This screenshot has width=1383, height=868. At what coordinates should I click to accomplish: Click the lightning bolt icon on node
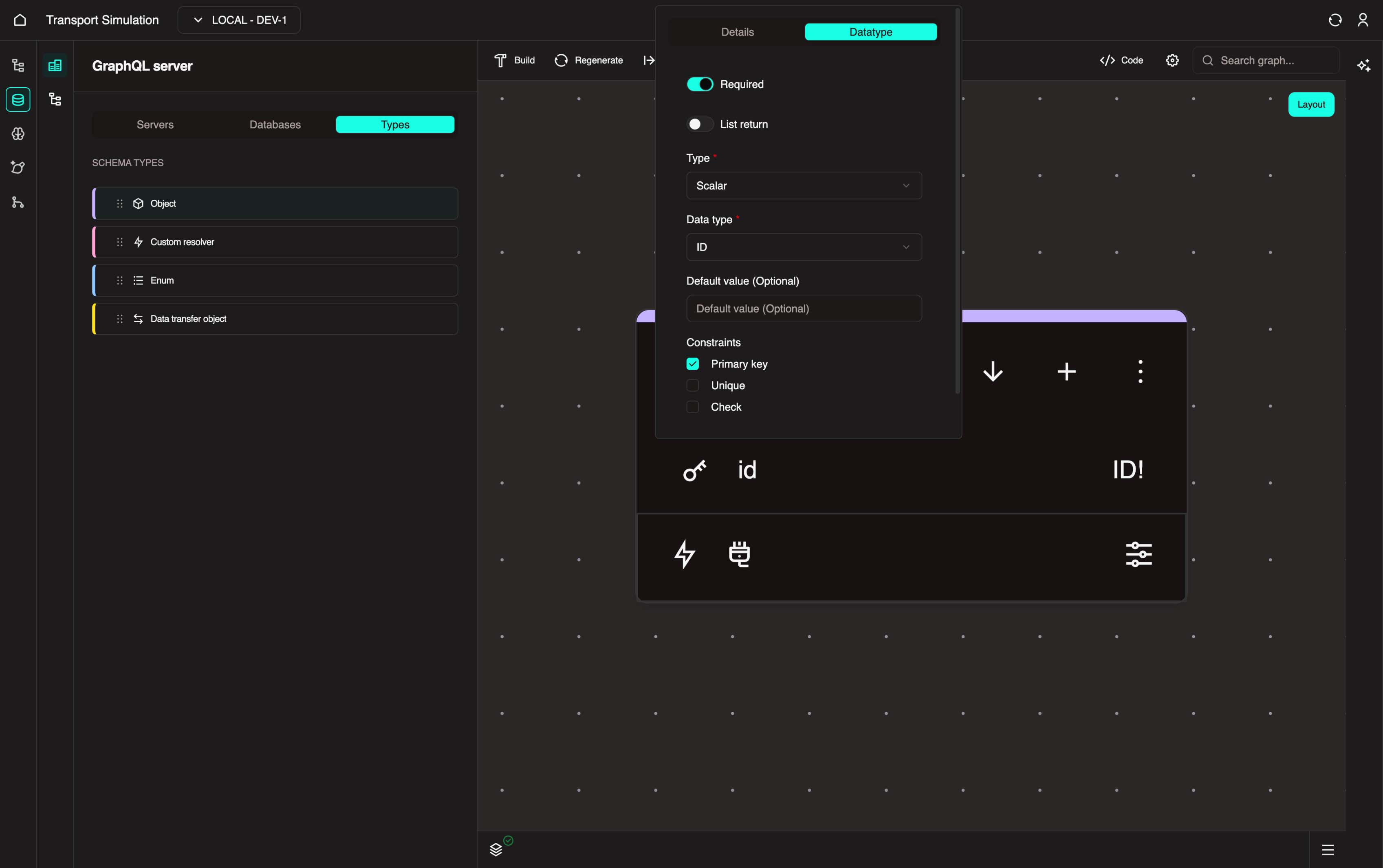(x=684, y=554)
